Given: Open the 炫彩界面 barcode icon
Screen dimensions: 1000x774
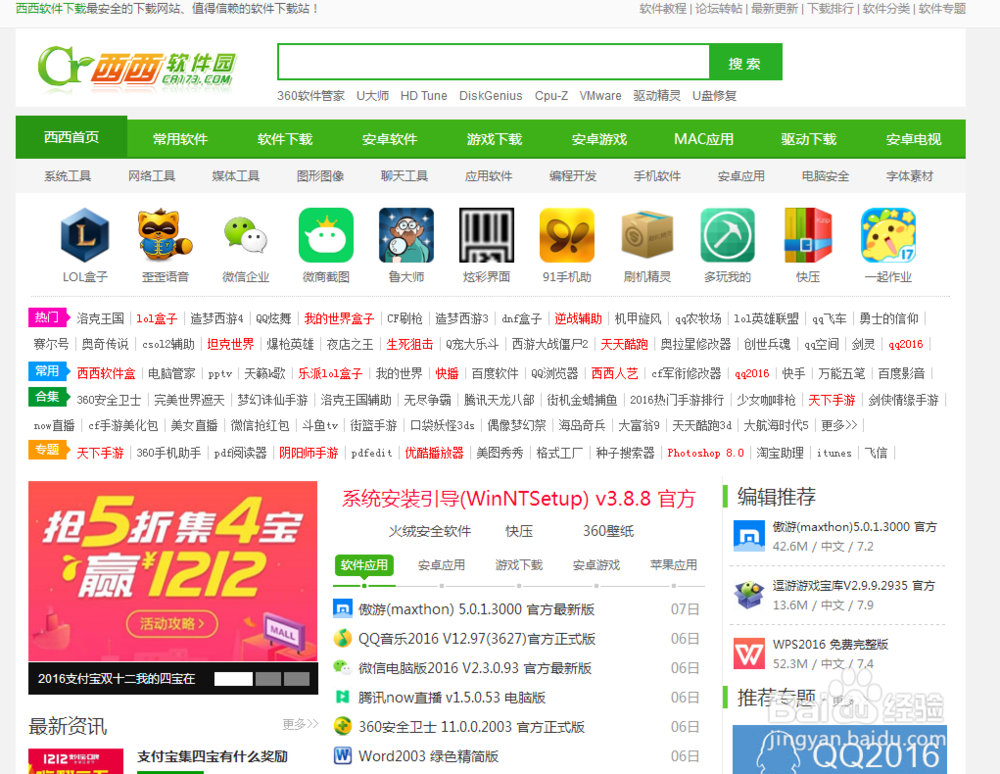Looking at the screenshot, I should (x=487, y=235).
